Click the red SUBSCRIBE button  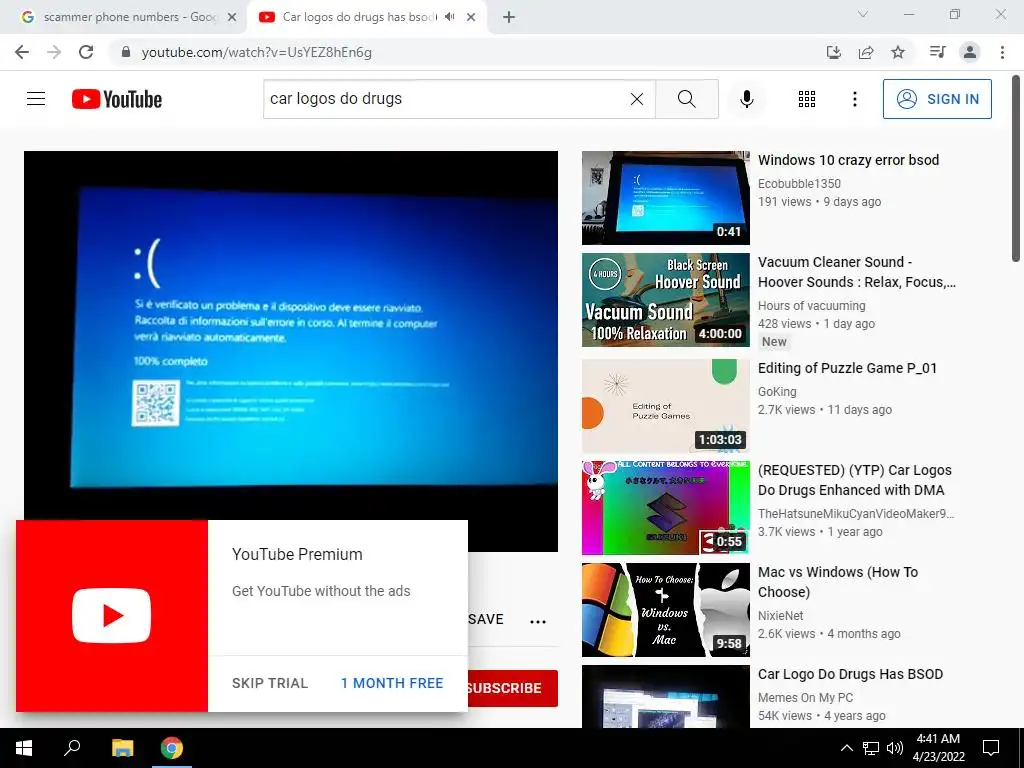pos(513,688)
